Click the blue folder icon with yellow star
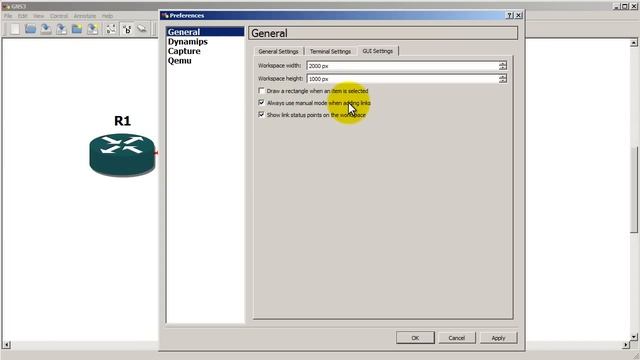The height and width of the screenshot is (360, 640). pos(77,29)
